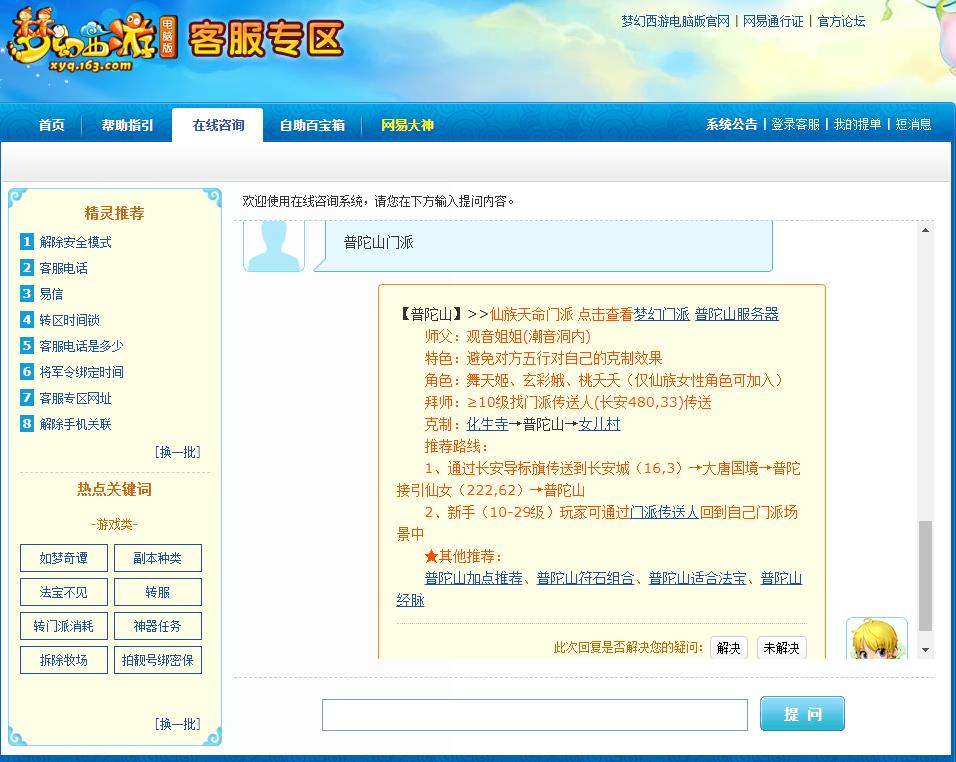The width and height of the screenshot is (956, 762).
Task: Click the blank user avatar beside the question
Action: click(x=273, y=245)
